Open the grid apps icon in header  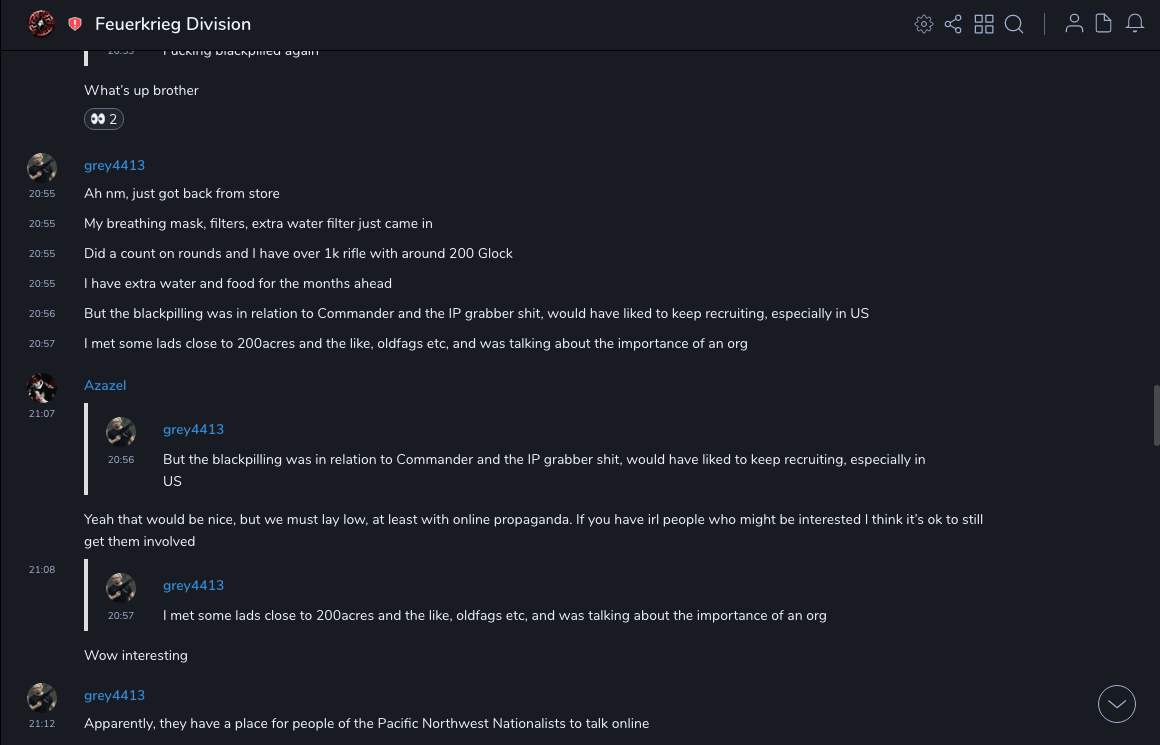(x=984, y=24)
